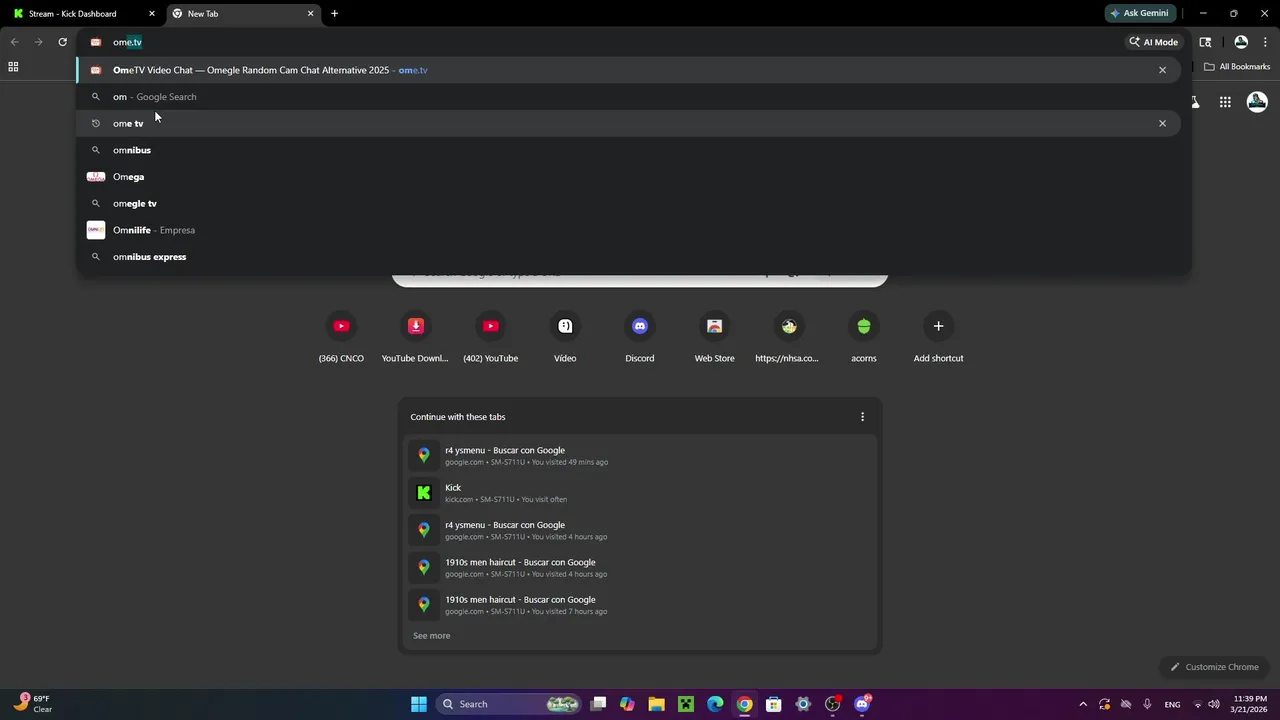Select the 'Omega' suggestion
This screenshot has height=720, width=1280.
point(628,177)
